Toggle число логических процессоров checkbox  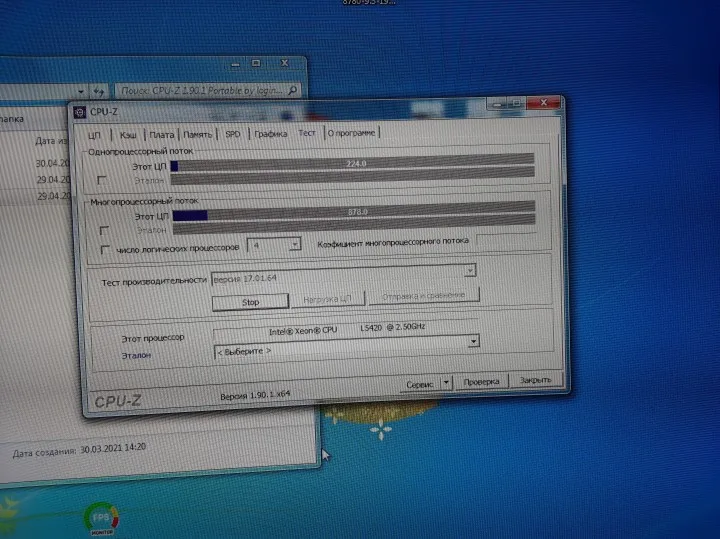105,249
